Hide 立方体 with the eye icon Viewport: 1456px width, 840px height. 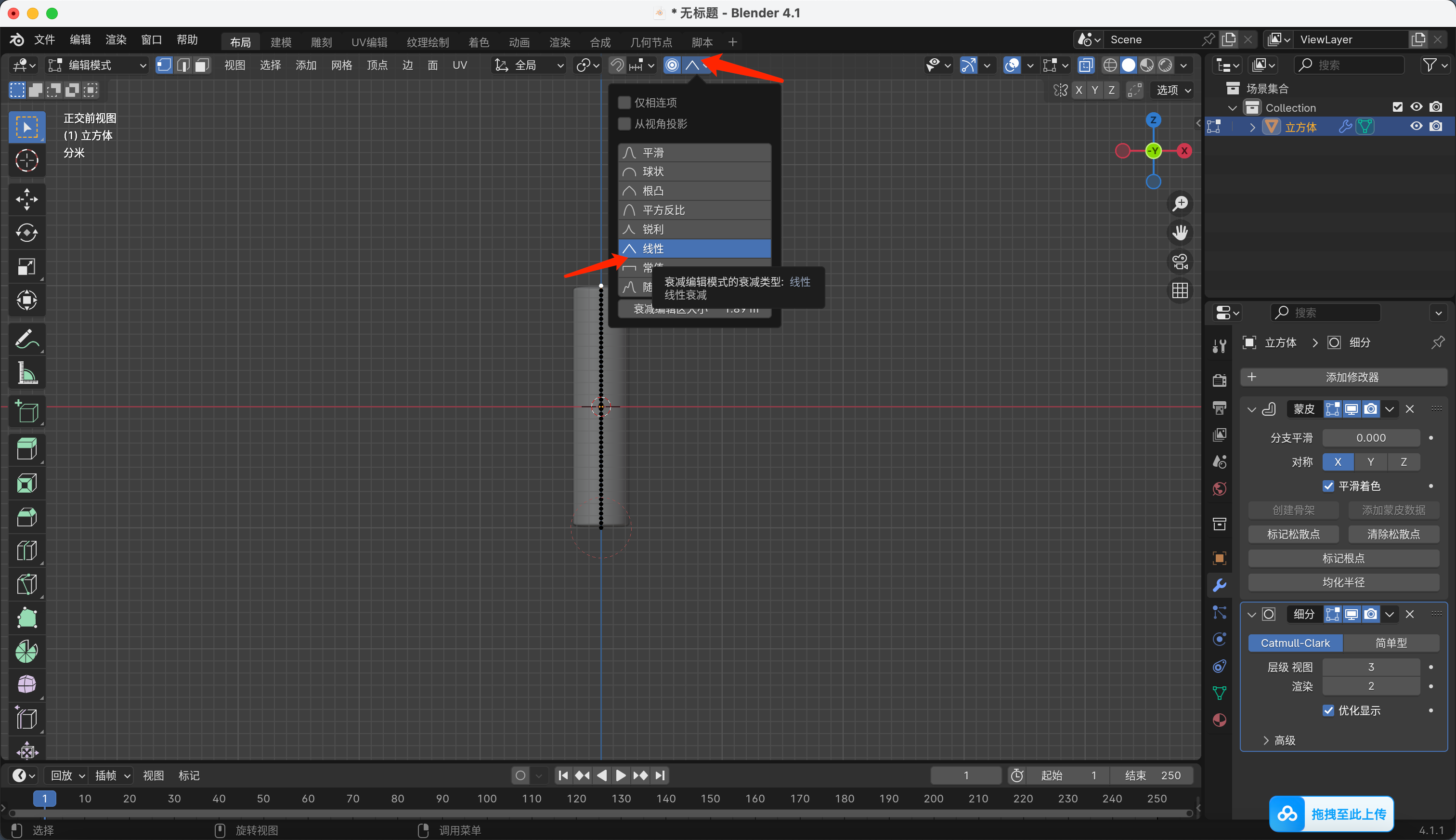1416,126
